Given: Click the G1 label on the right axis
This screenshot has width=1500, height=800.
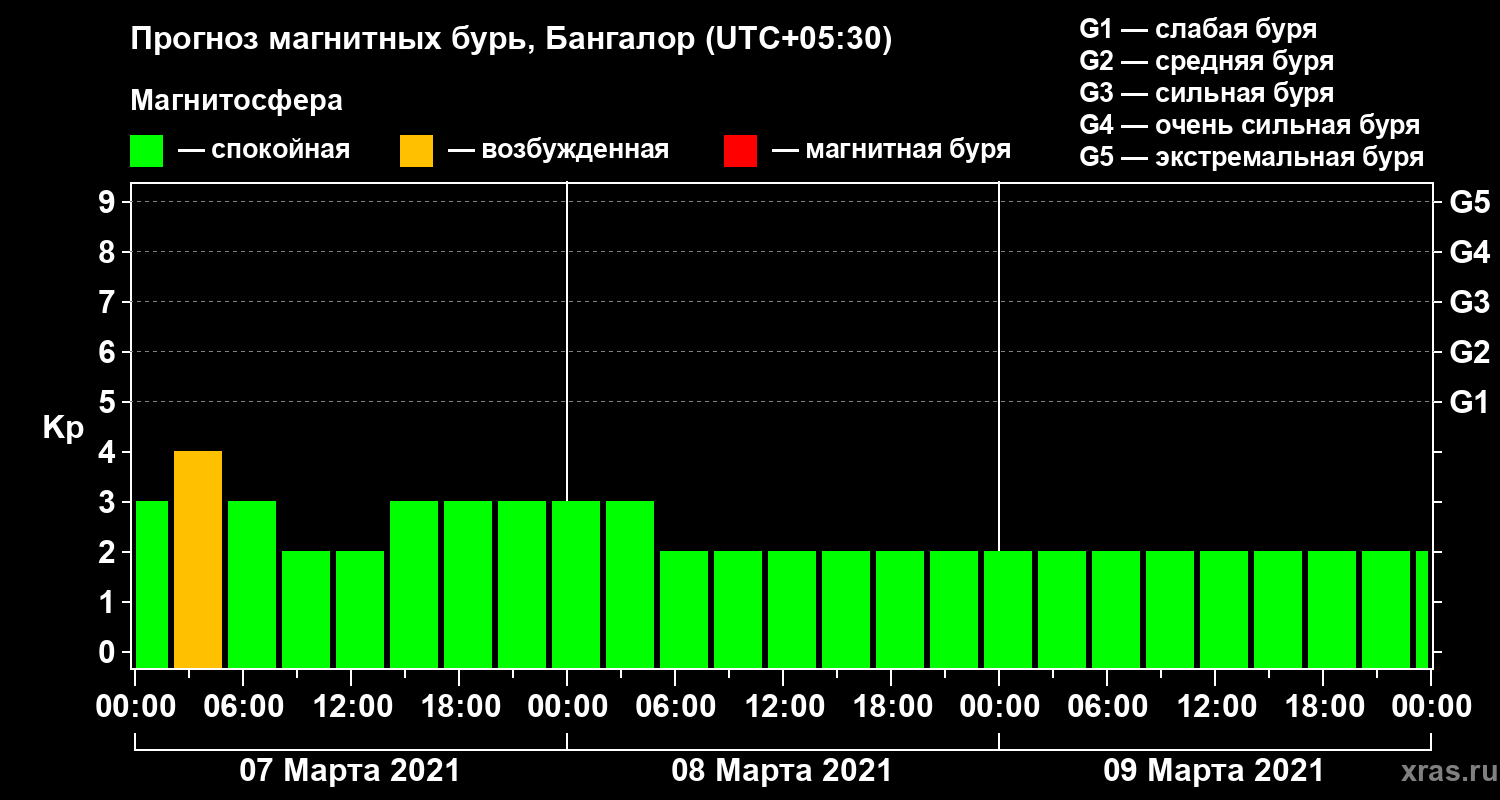Looking at the screenshot, I should pos(1470,403).
